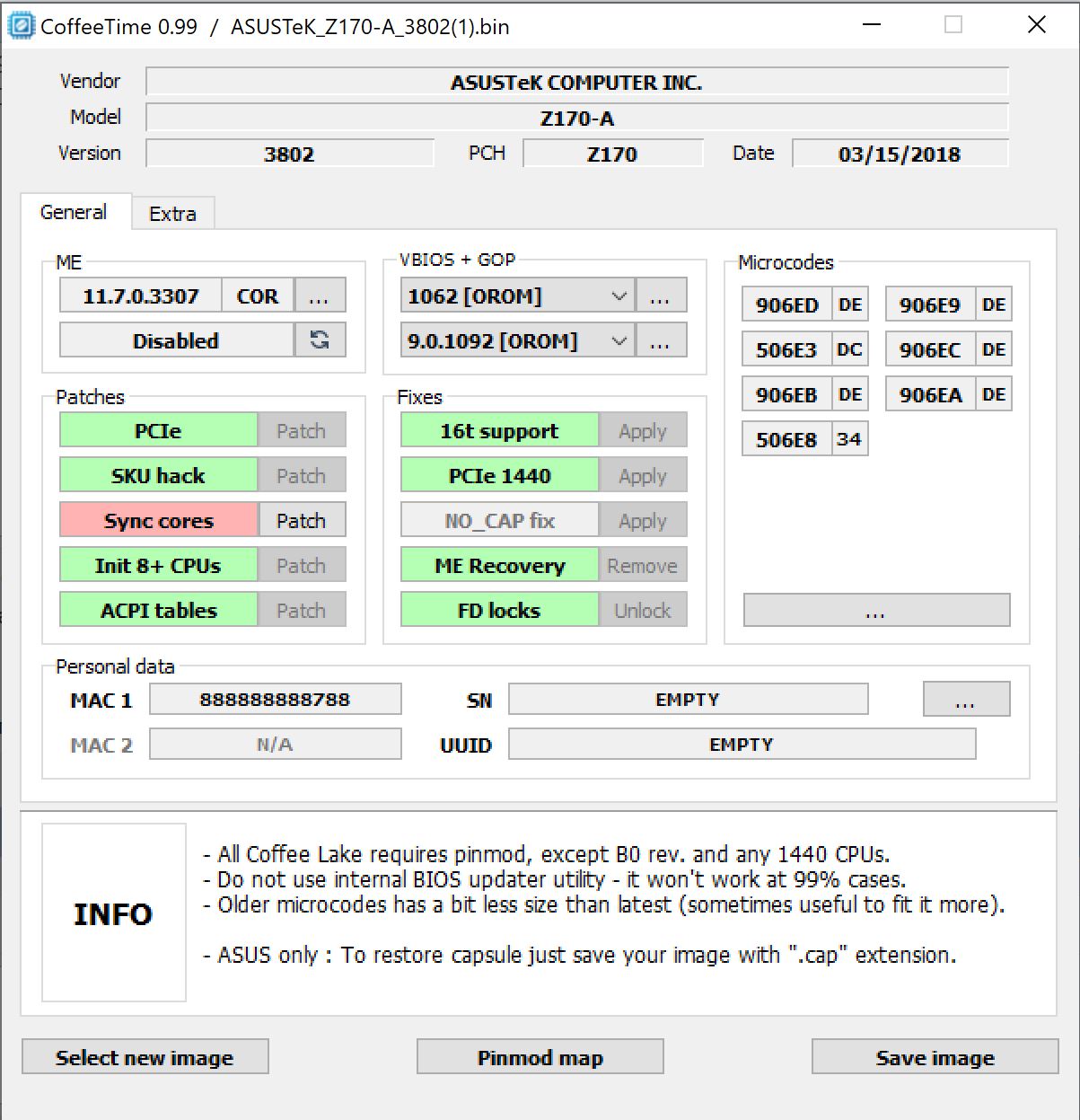Click the COR ME type field
Screen dimensions: 1080x1120
[258, 295]
